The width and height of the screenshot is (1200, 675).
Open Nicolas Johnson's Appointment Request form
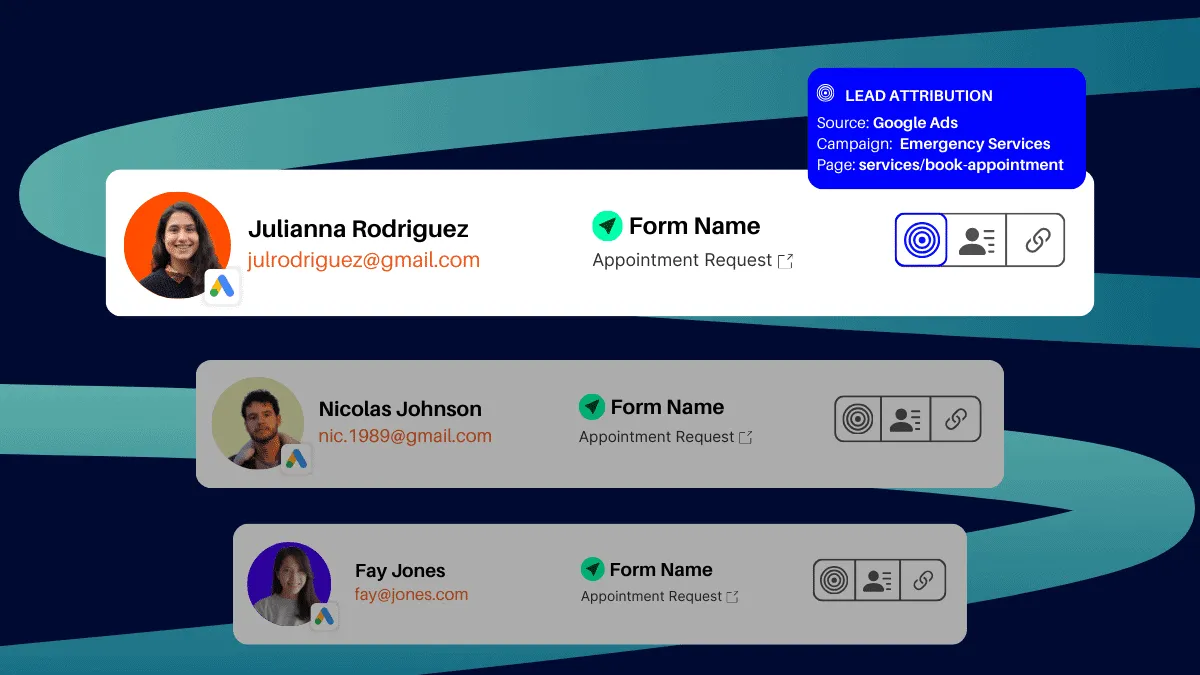point(657,437)
